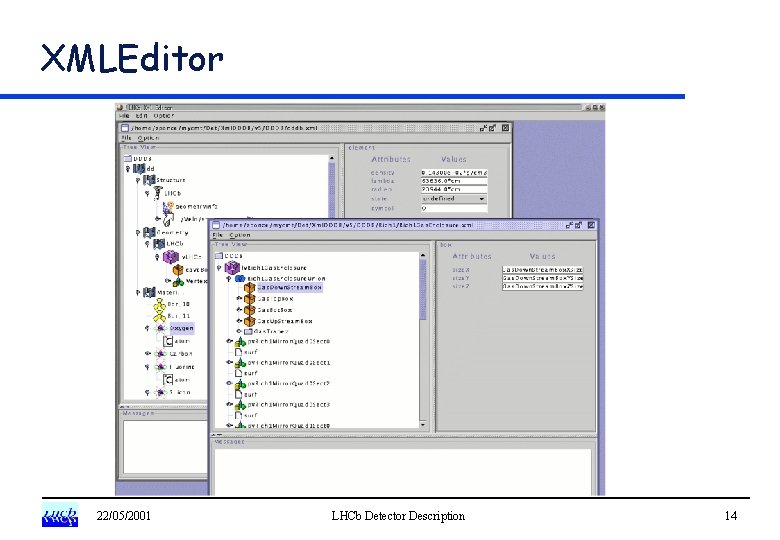Open File menu of the dddb.xml window
780x540 pixels.
(126, 138)
